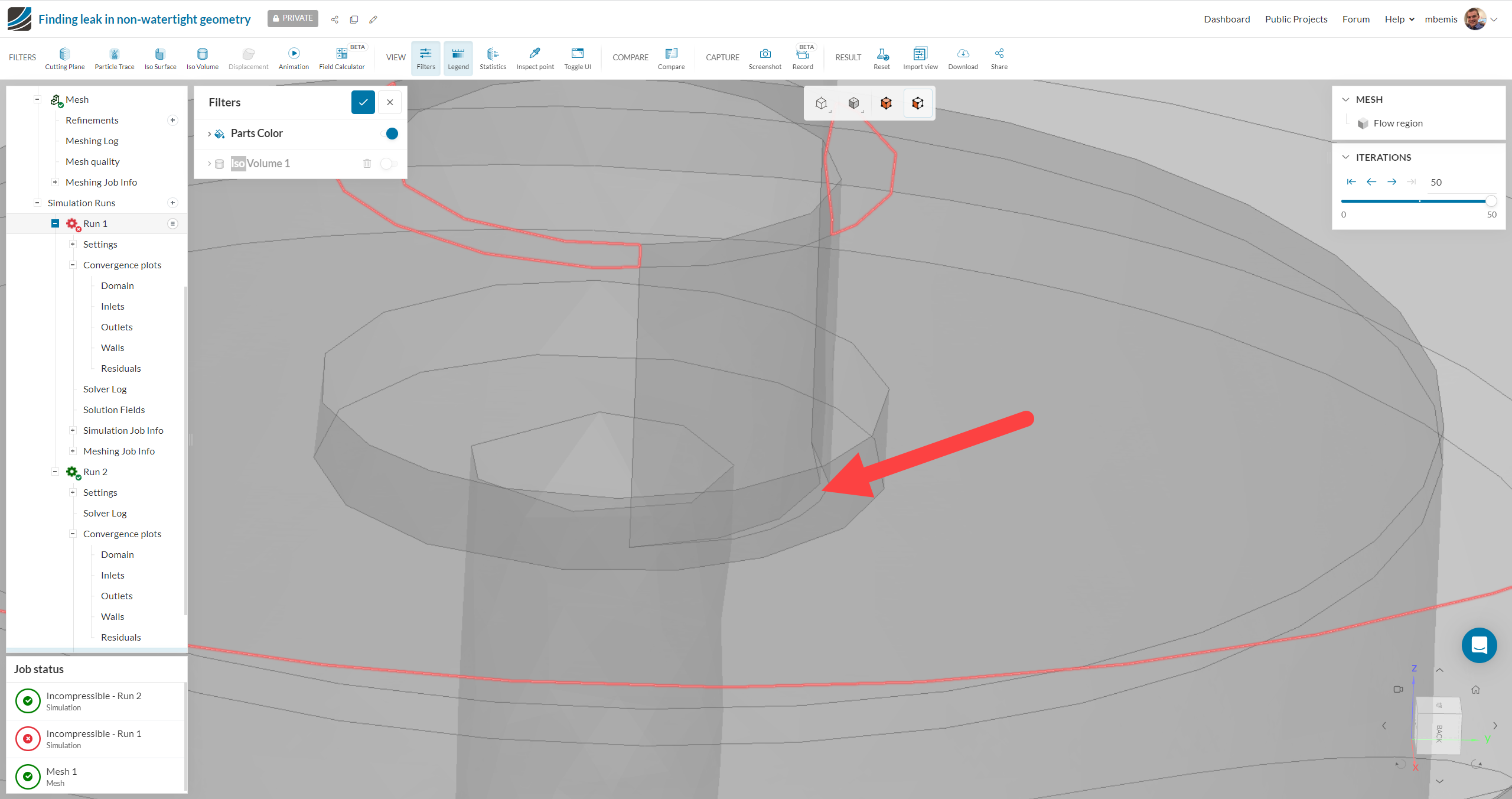Toggle the Parts Color filter off

tap(390, 134)
